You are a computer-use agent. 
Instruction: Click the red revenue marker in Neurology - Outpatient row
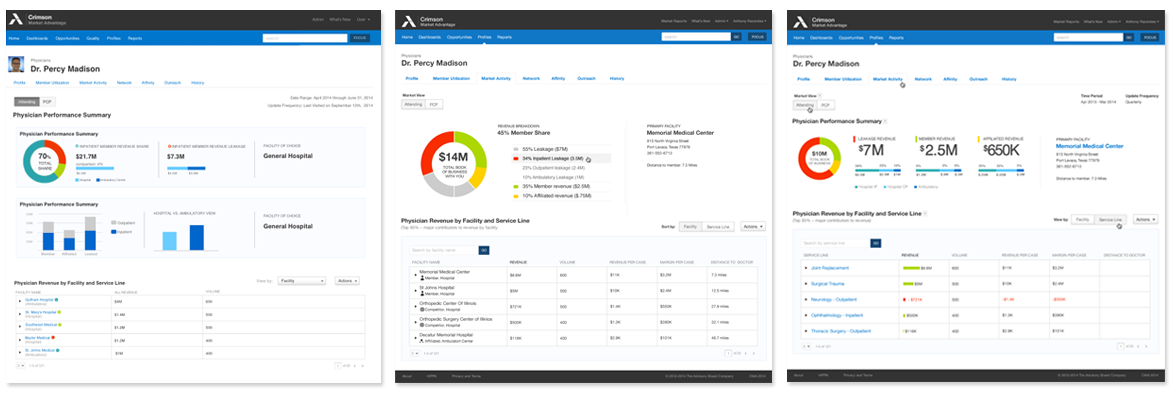[904, 299]
